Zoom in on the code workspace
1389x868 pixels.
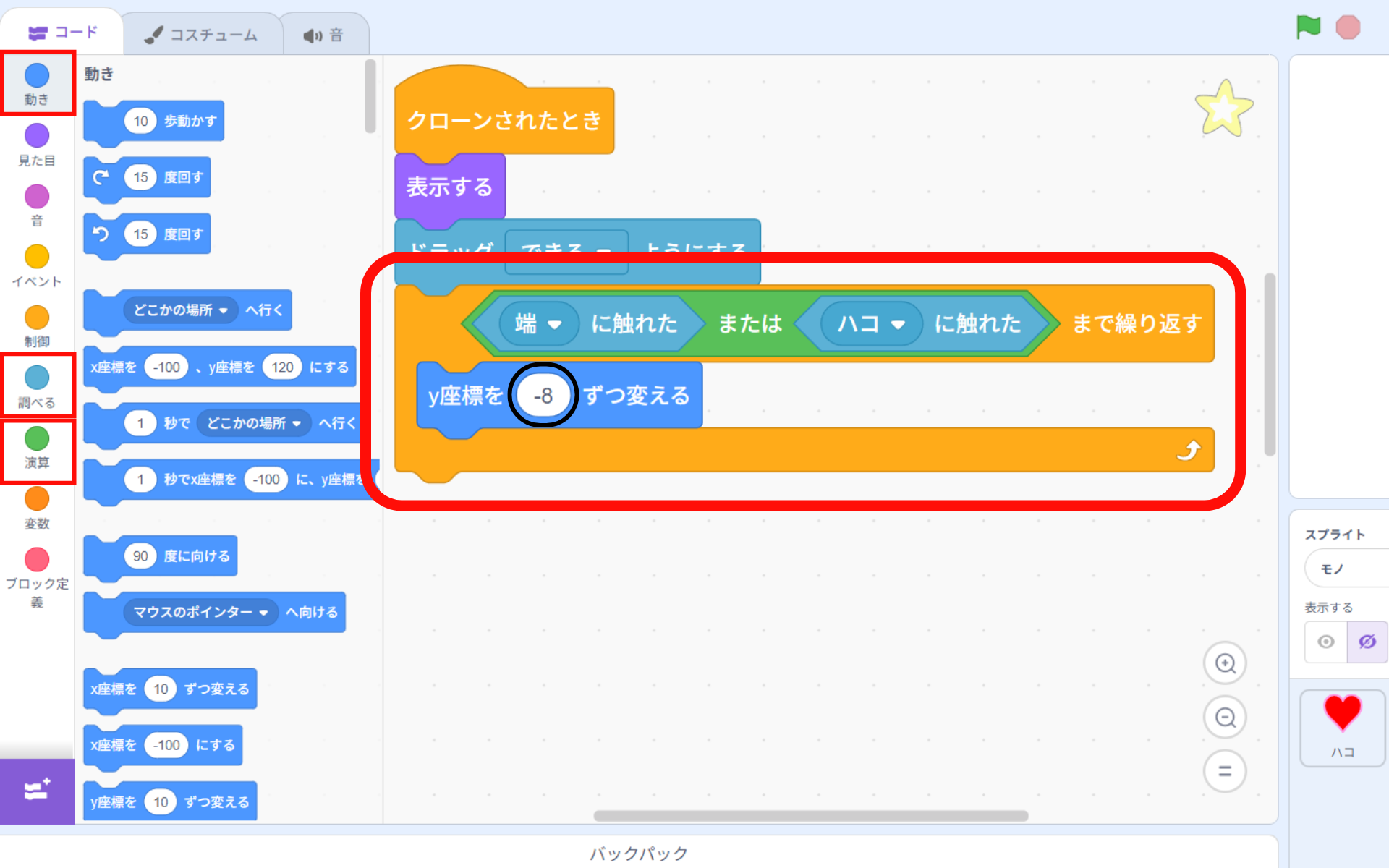click(1225, 663)
